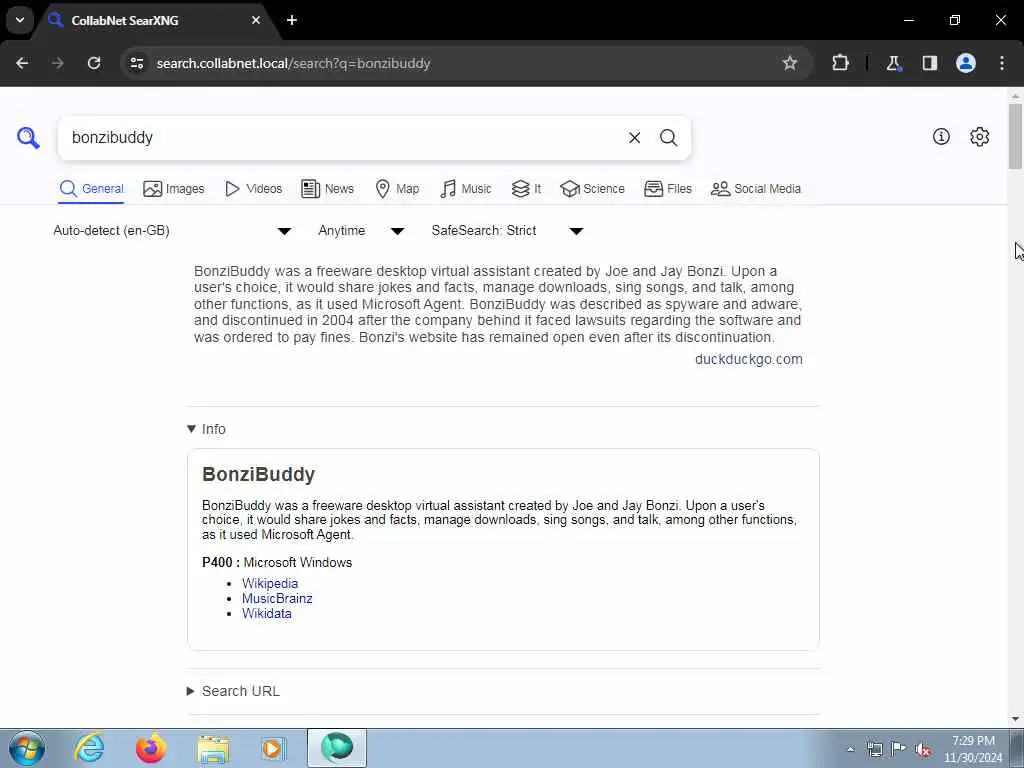The width and height of the screenshot is (1024, 768).
Task: Open the Chrome three-dot menu
Action: tap(1002, 63)
